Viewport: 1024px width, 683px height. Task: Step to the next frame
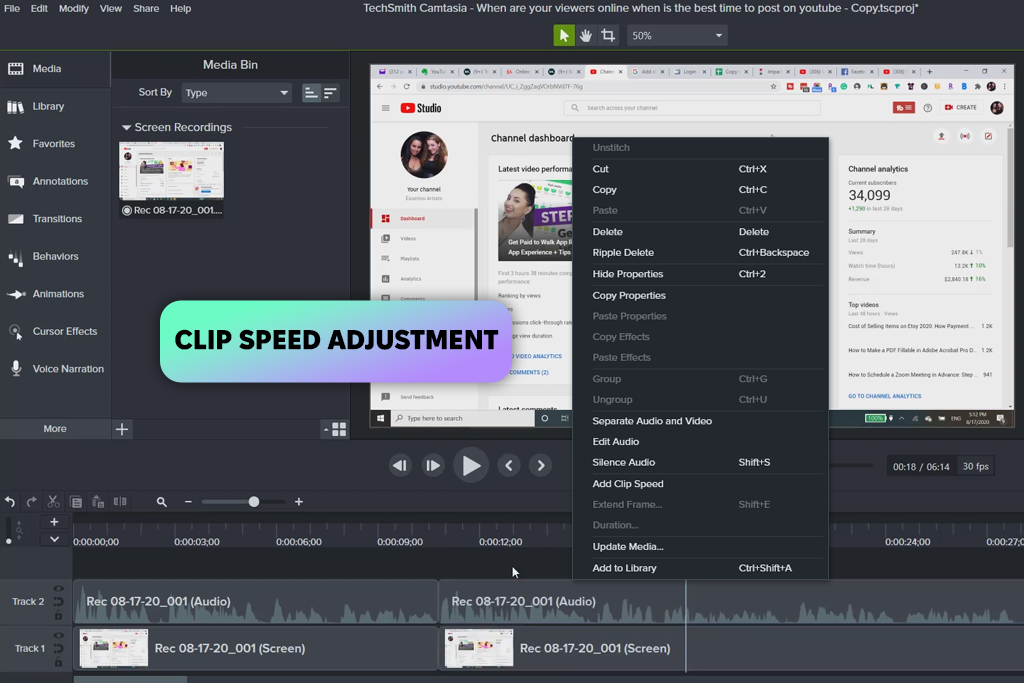point(433,466)
